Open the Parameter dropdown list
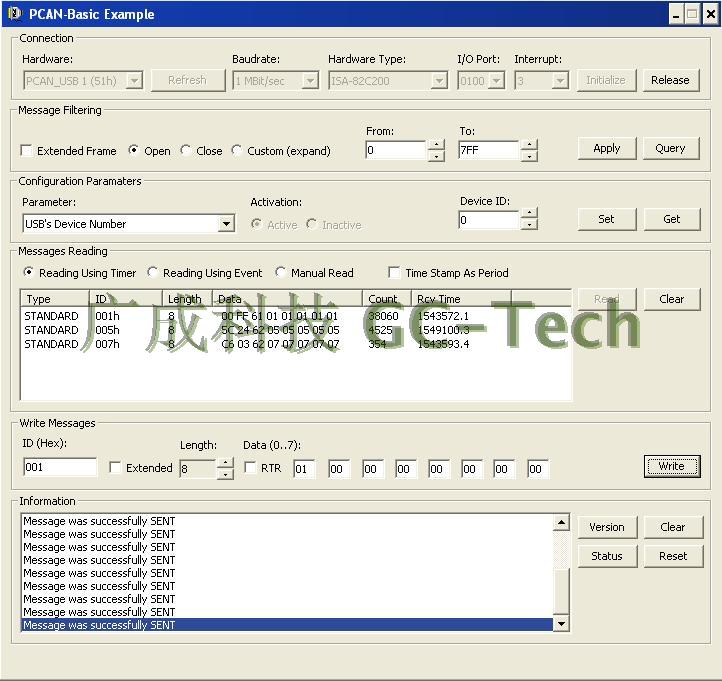Screen dimensions: 722x681 pos(226,224)
